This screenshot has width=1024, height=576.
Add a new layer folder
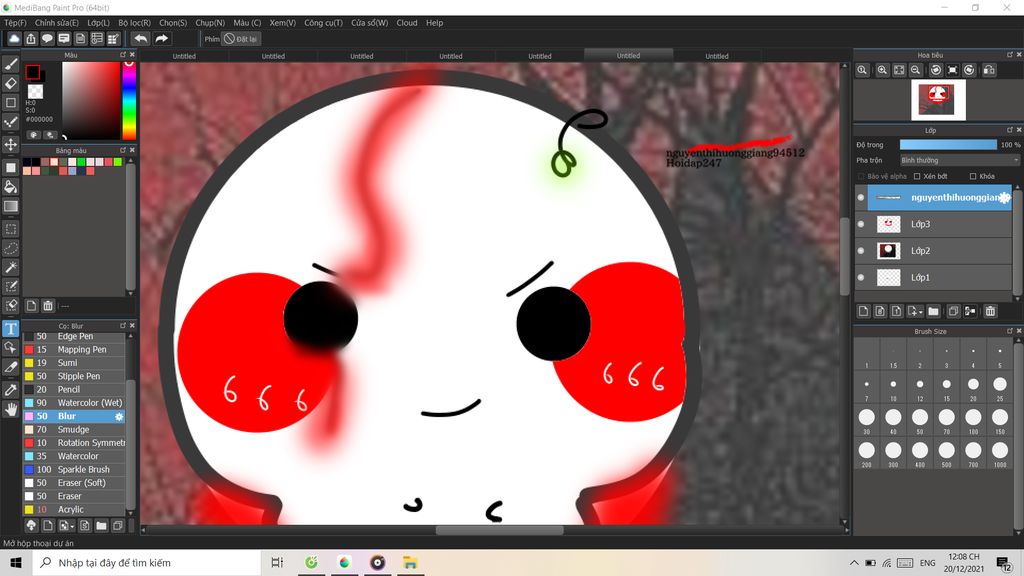coord(933,312)
